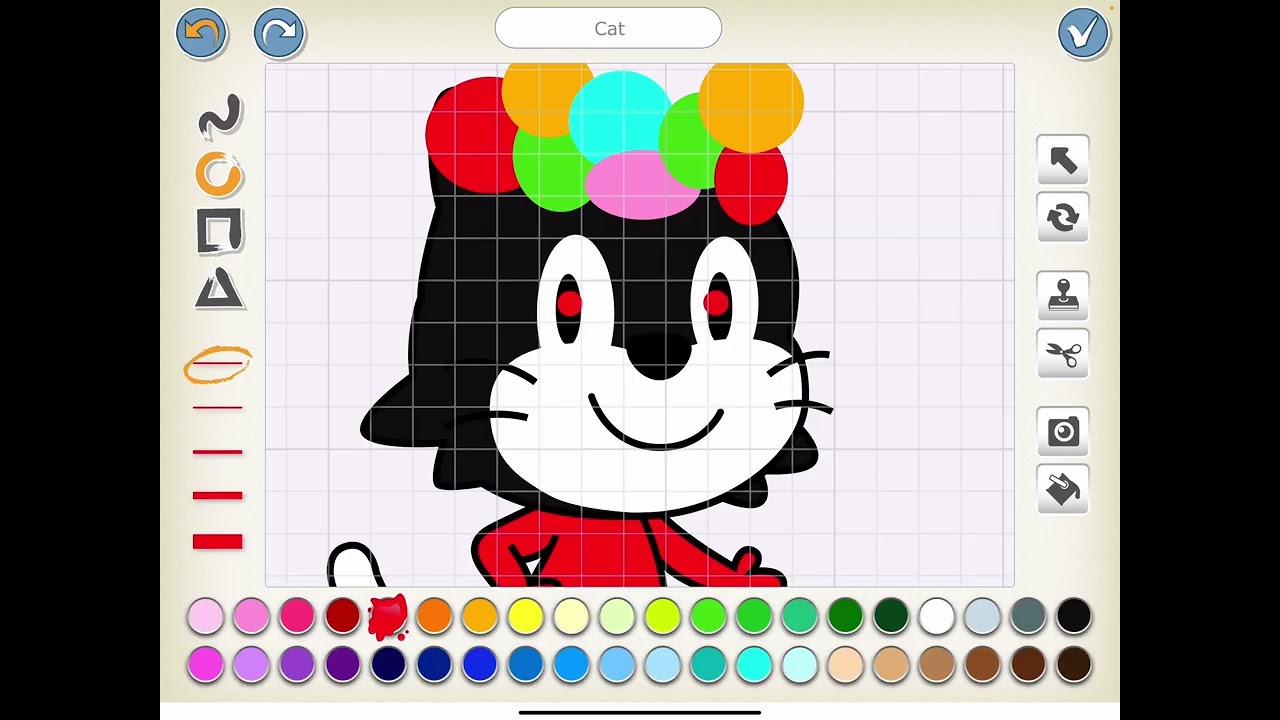Edit the sprite name field reading Cat
The width and height of the screenshot is (1280, 720).
click(608, 28)
